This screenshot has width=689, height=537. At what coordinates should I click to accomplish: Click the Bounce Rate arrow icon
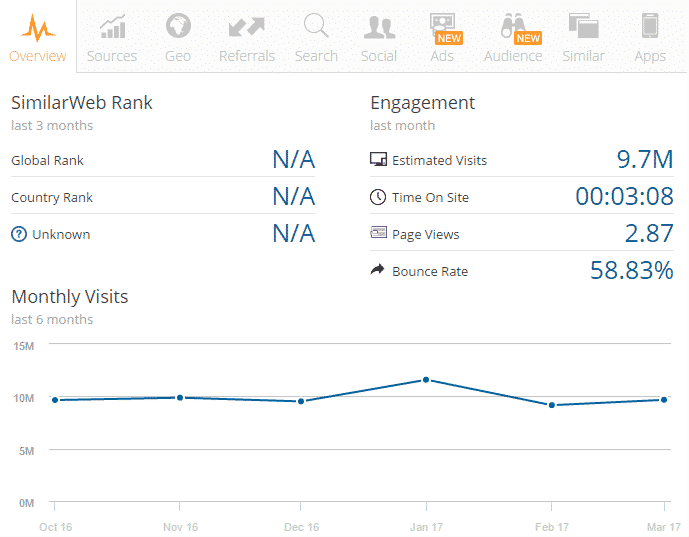pyautogui.click(x=378, y=271)
